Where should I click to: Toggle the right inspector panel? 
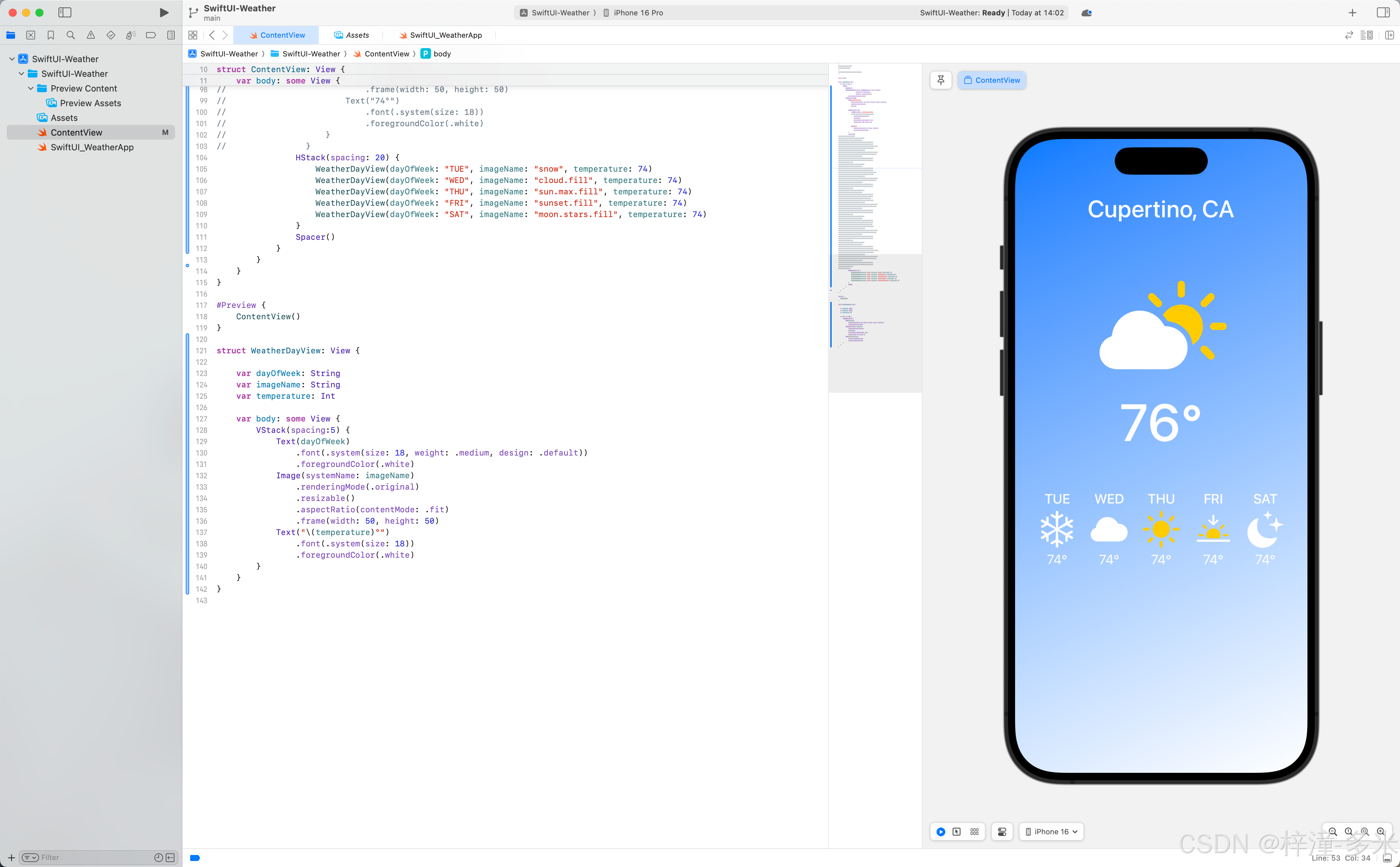1383,13
